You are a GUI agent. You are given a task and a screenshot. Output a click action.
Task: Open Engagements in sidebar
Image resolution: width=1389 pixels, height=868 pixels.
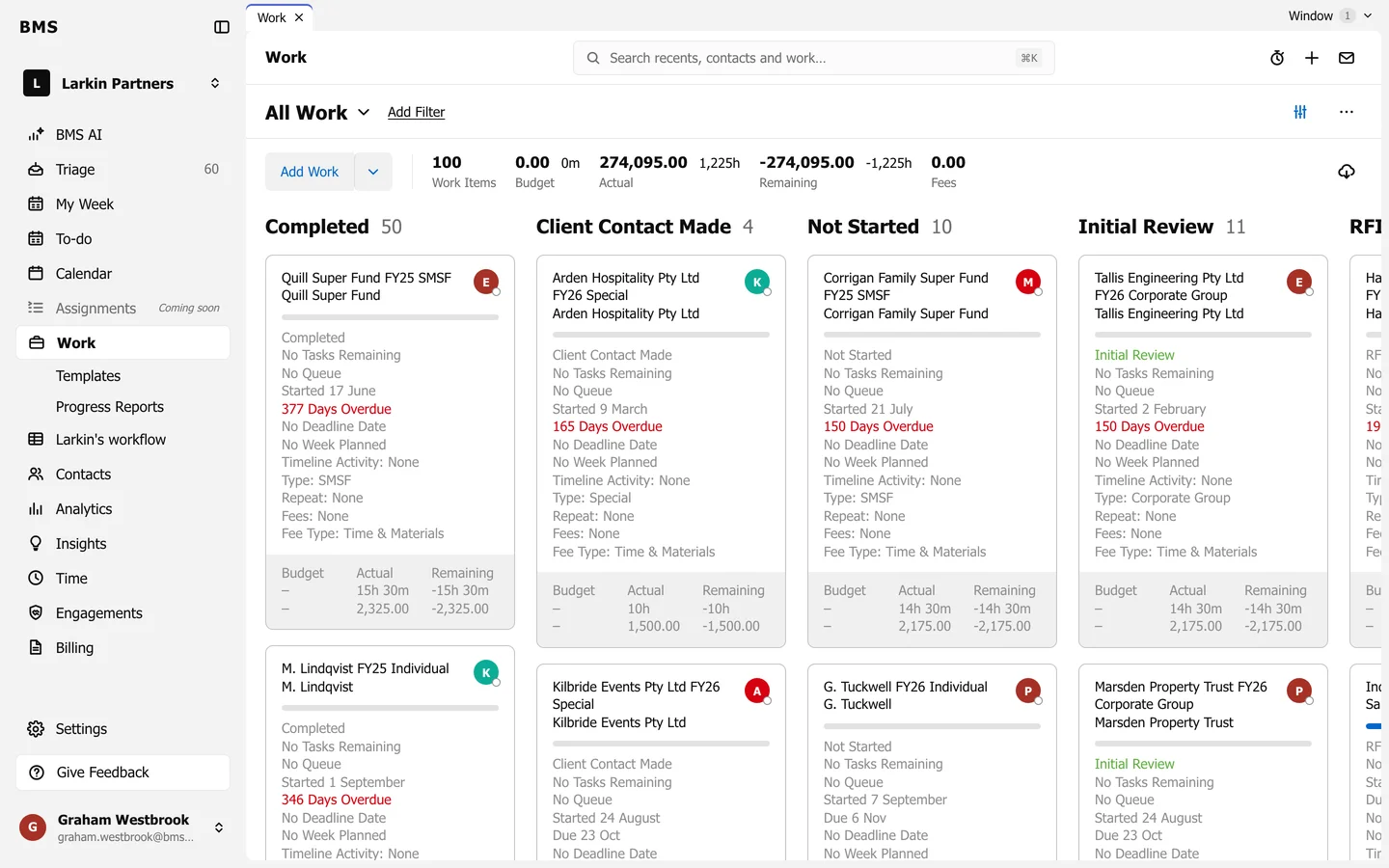click(123, 613)
